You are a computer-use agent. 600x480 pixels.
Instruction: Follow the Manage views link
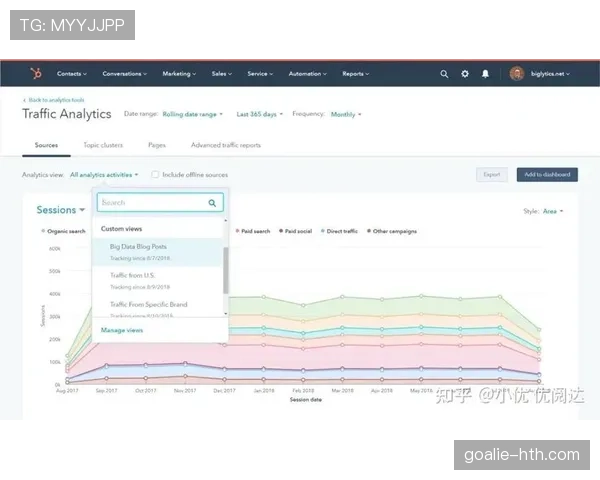pyautogui.click(x=122, y=330)
